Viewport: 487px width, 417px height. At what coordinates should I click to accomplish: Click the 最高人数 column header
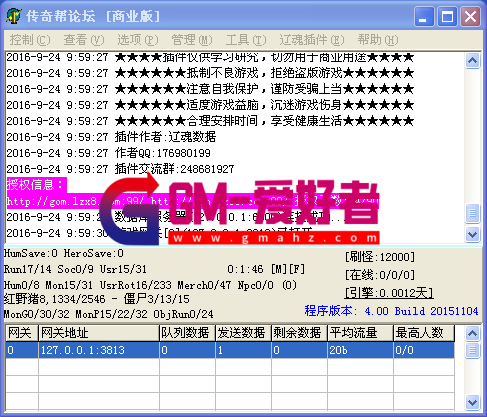424,333
